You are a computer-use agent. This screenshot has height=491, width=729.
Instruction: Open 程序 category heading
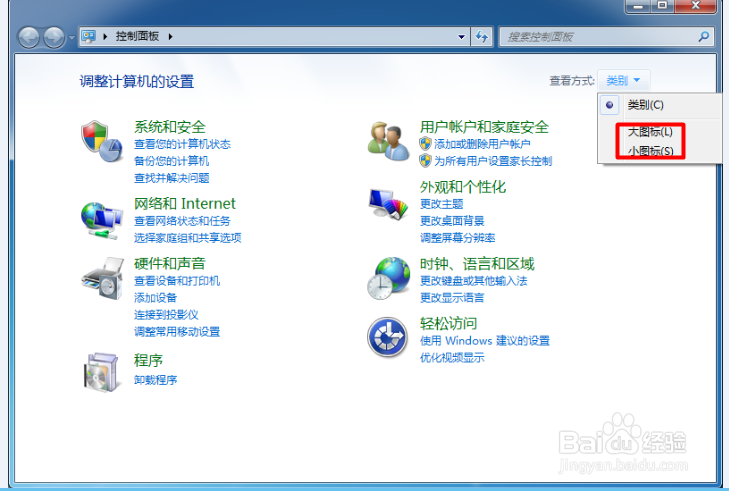point(148,360)
